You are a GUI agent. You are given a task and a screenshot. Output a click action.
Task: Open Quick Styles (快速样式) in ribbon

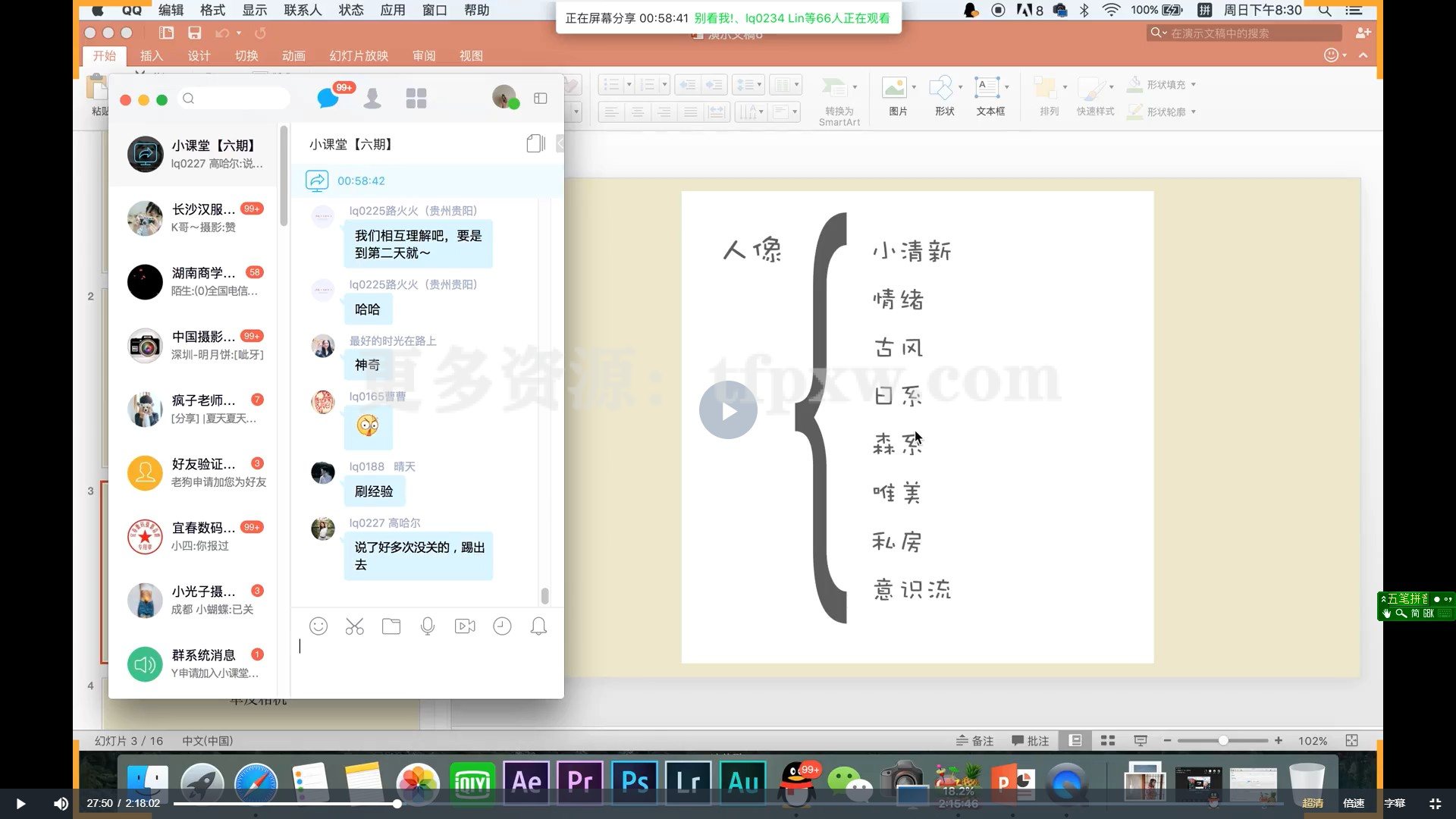pos(1092,88)
